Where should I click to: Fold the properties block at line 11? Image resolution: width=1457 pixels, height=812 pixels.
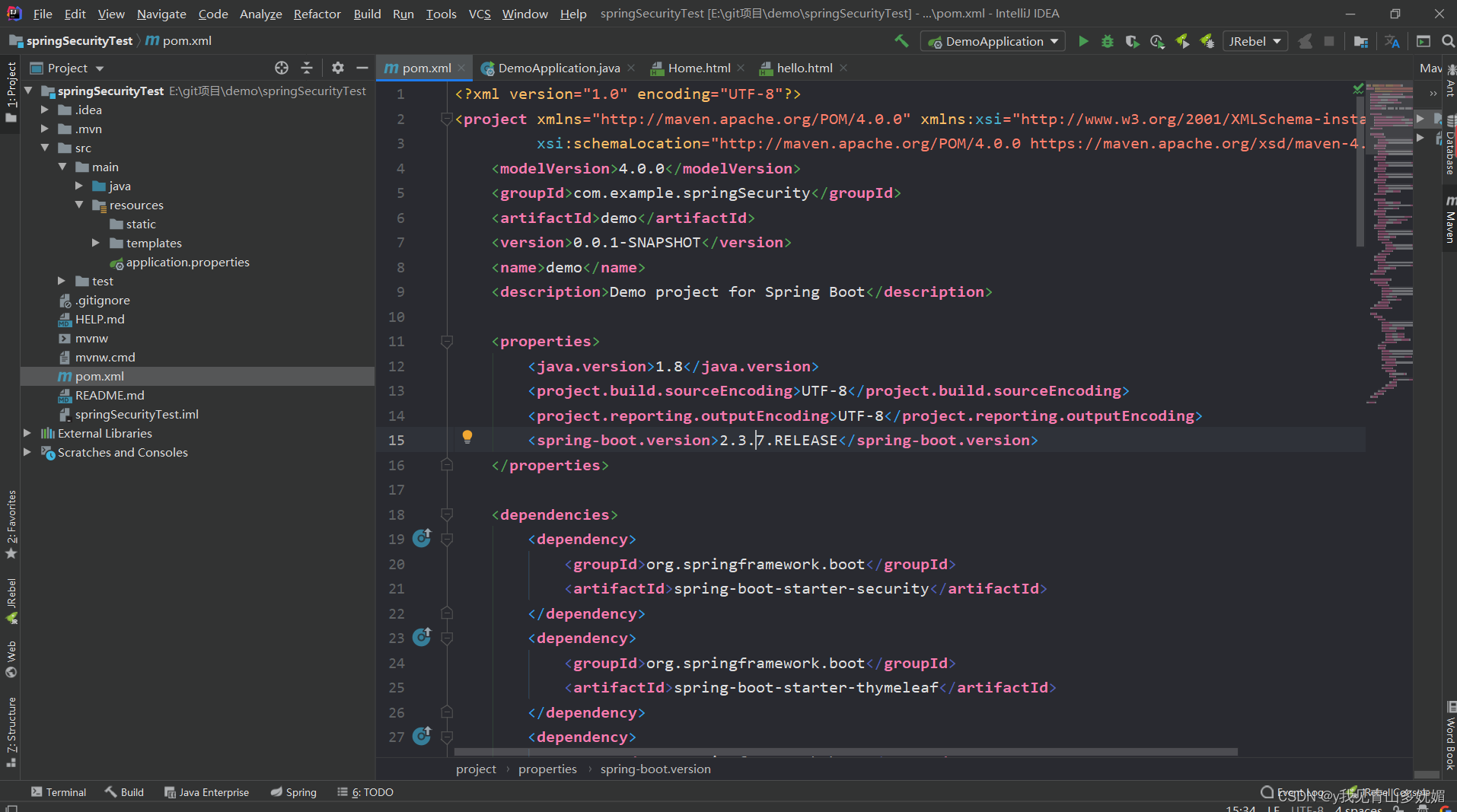(447, 341)
